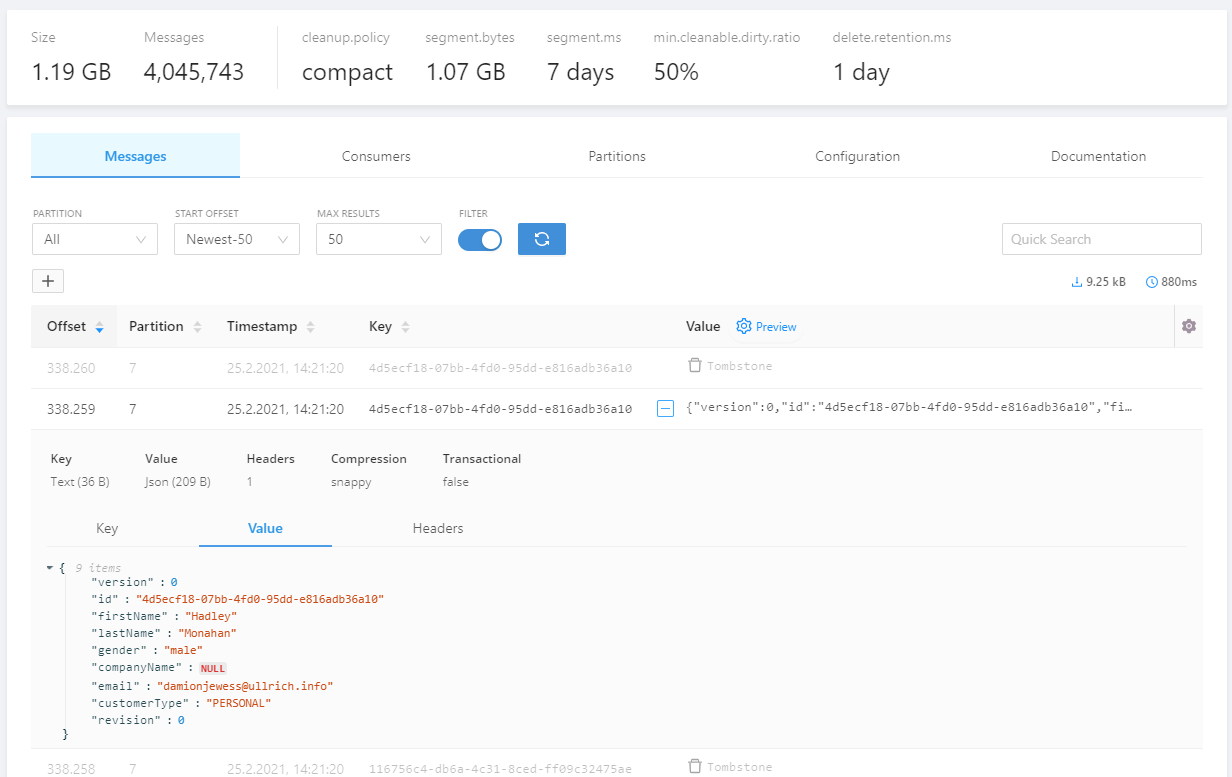Click the download icon next to 9.25 kB
The width and height of the screenshot is (1232, 777).
click(x=1076, y=282)
